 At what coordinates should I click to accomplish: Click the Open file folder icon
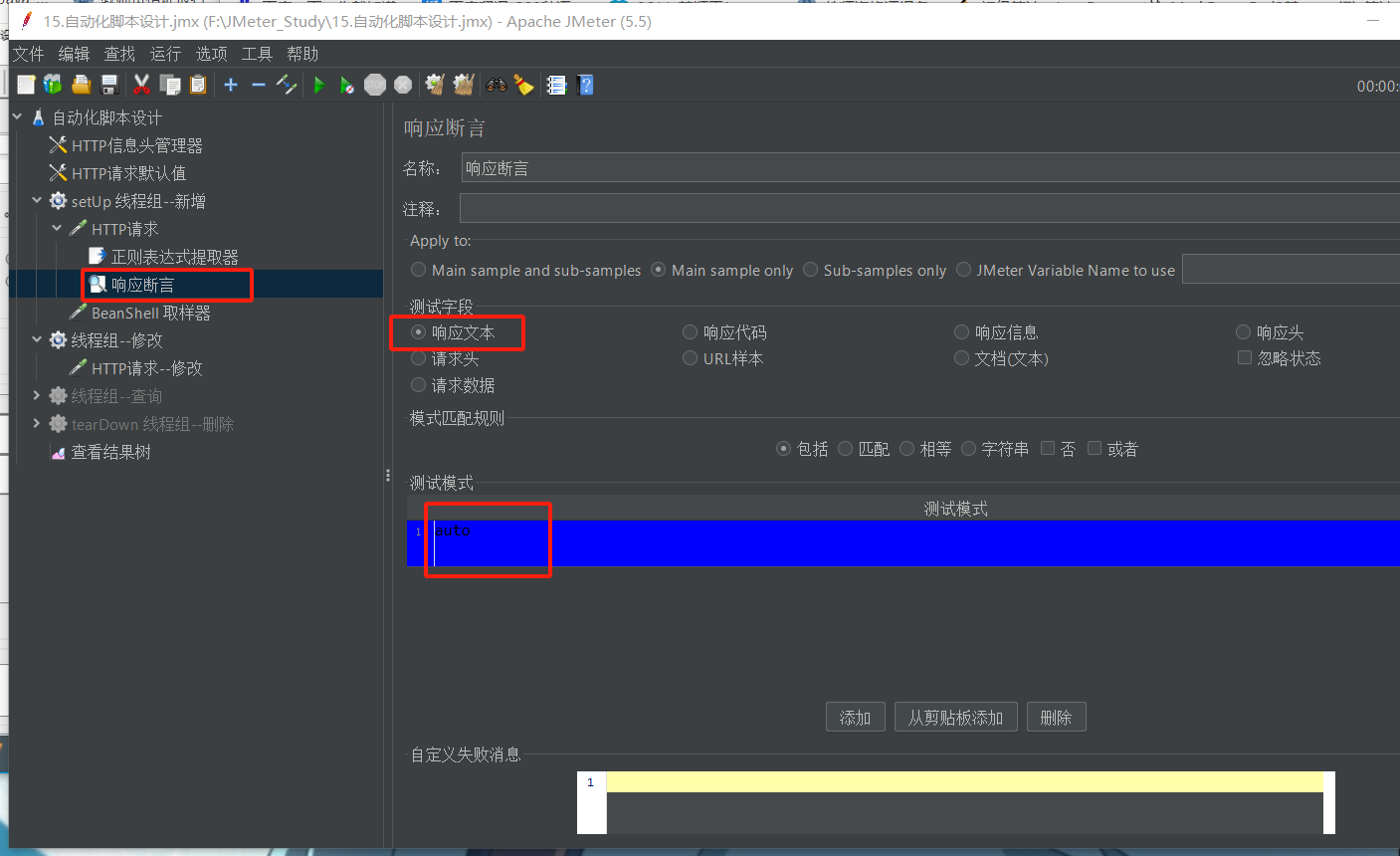click(82, 86)
